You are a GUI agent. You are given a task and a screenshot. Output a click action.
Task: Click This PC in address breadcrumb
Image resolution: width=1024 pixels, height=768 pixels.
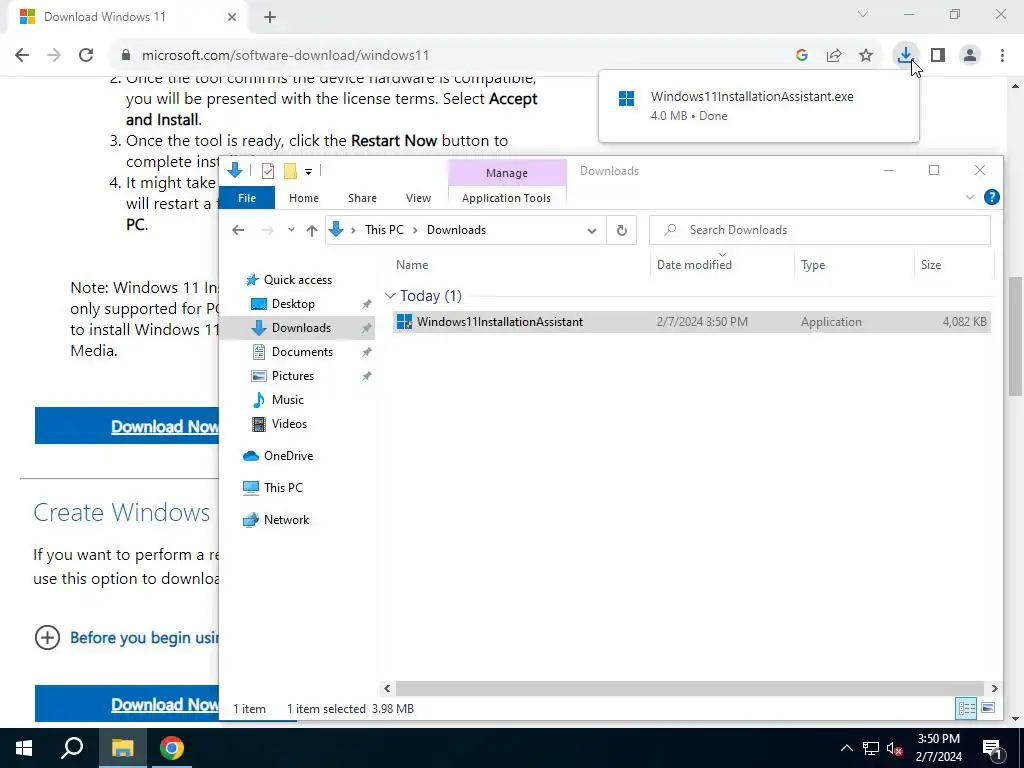(x=384, y=230)
